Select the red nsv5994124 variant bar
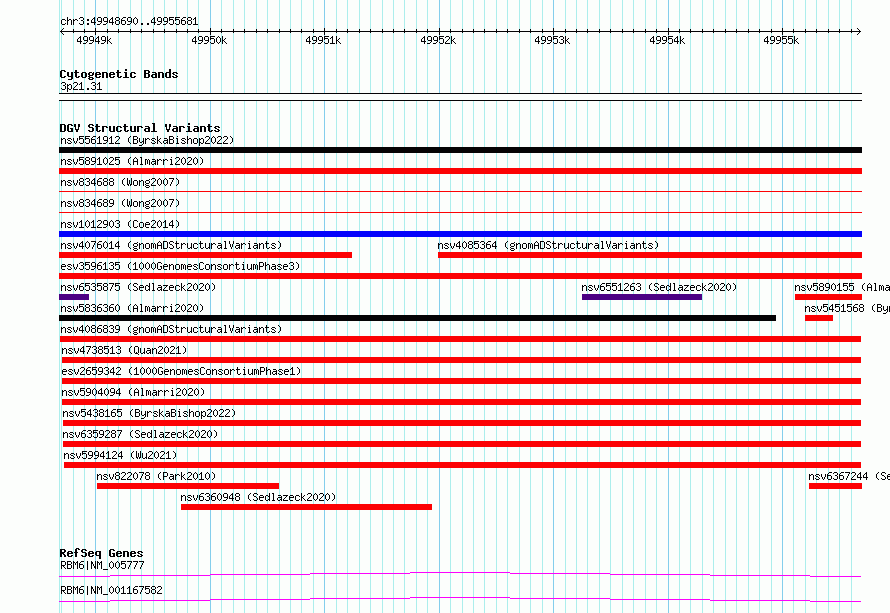 463,465
